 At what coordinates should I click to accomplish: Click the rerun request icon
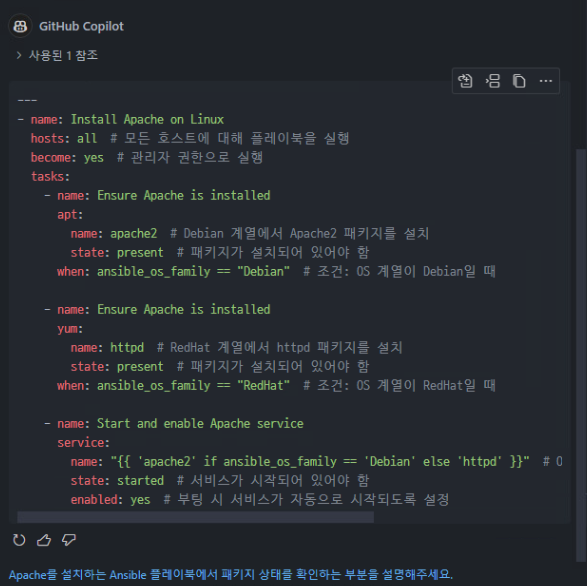click(x=19, y=540)
